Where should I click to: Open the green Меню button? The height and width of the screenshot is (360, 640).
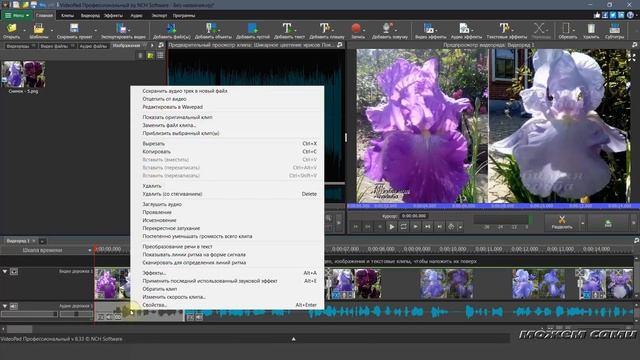click(x=18, y=16)
